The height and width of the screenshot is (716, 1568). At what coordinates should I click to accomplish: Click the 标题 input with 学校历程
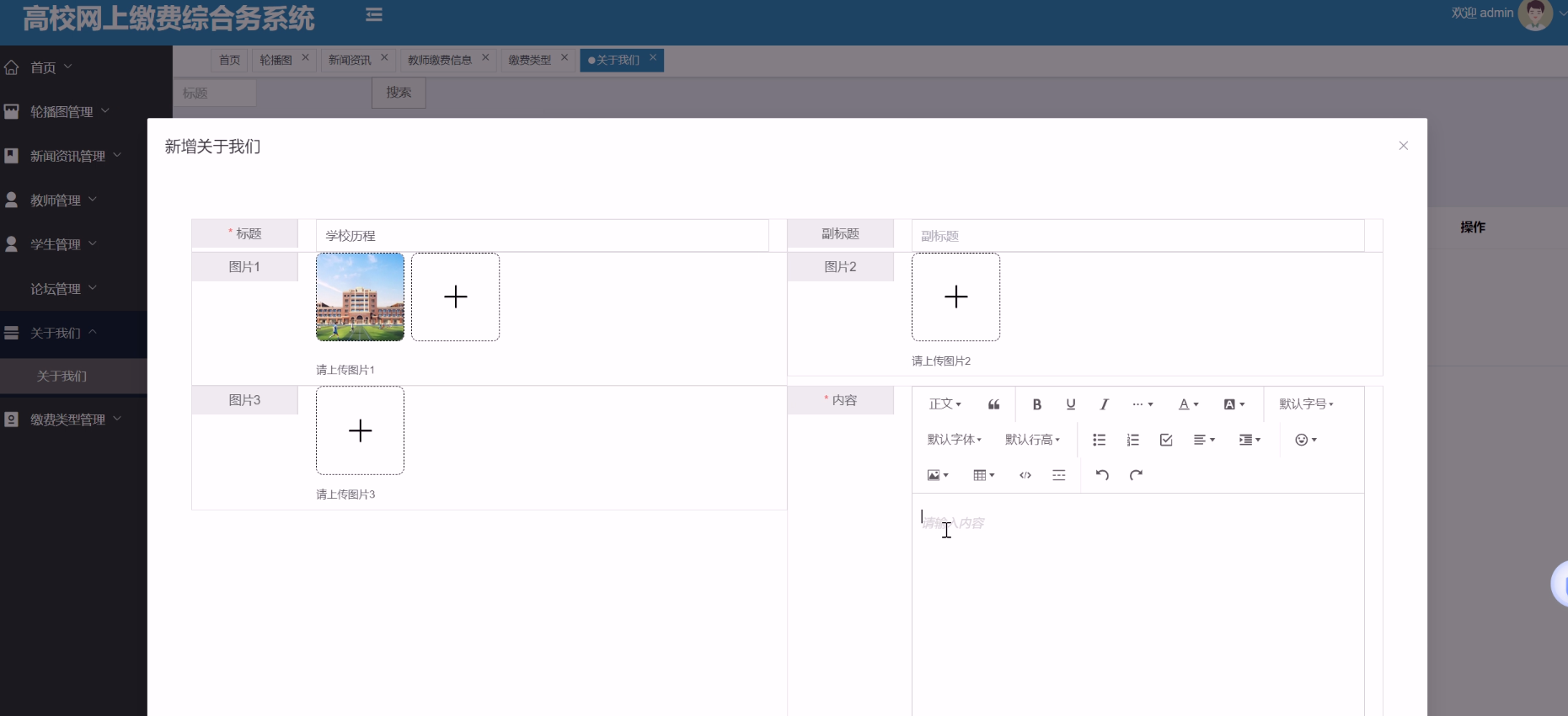[x=542, y=235]
